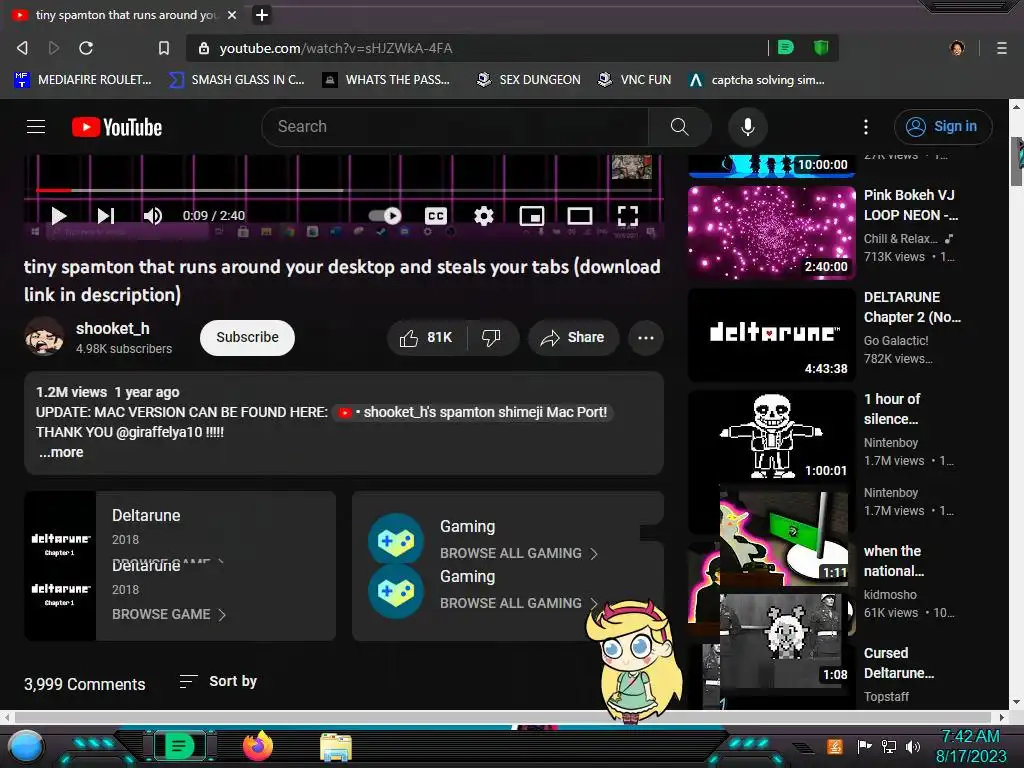This screenshot has height=768, width=1024.
Task: Subscribe to shooket_h
Action: [x=248, y=338]
